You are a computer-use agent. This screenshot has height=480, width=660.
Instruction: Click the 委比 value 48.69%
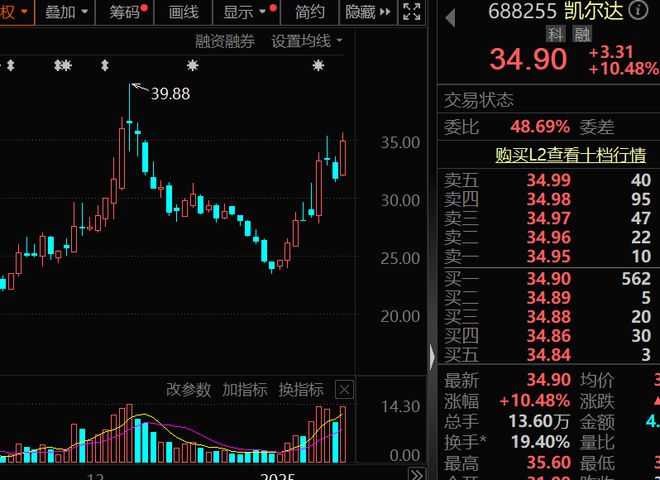pyautogui.click(x=540, y=126)
